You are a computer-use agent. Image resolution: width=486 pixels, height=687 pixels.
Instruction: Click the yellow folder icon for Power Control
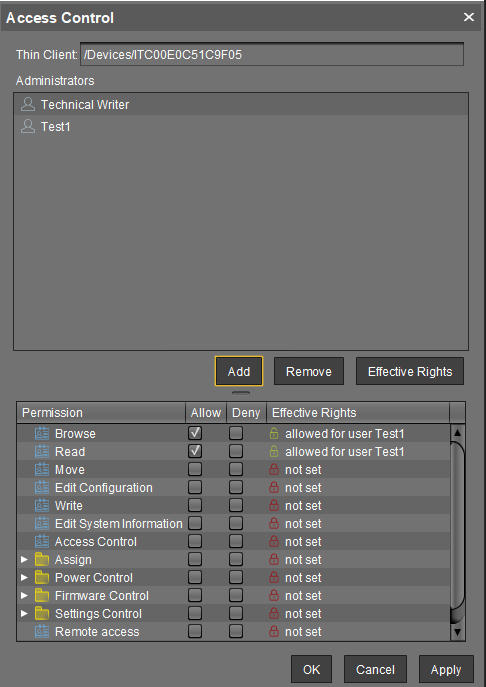coord(42,578)
